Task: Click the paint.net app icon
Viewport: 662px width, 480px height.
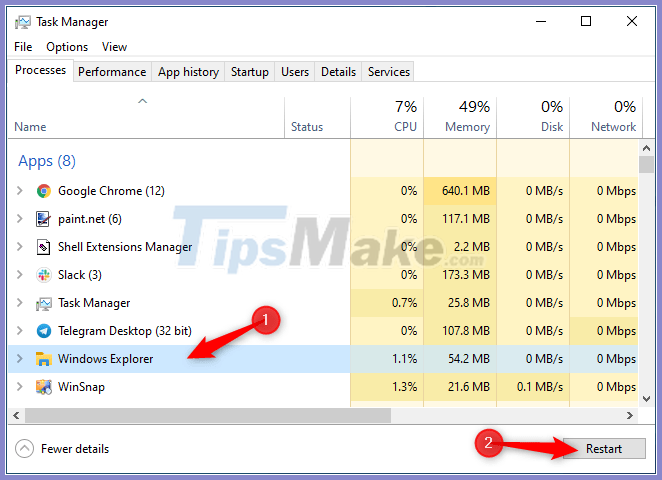Action: click(x=43, y=219)
